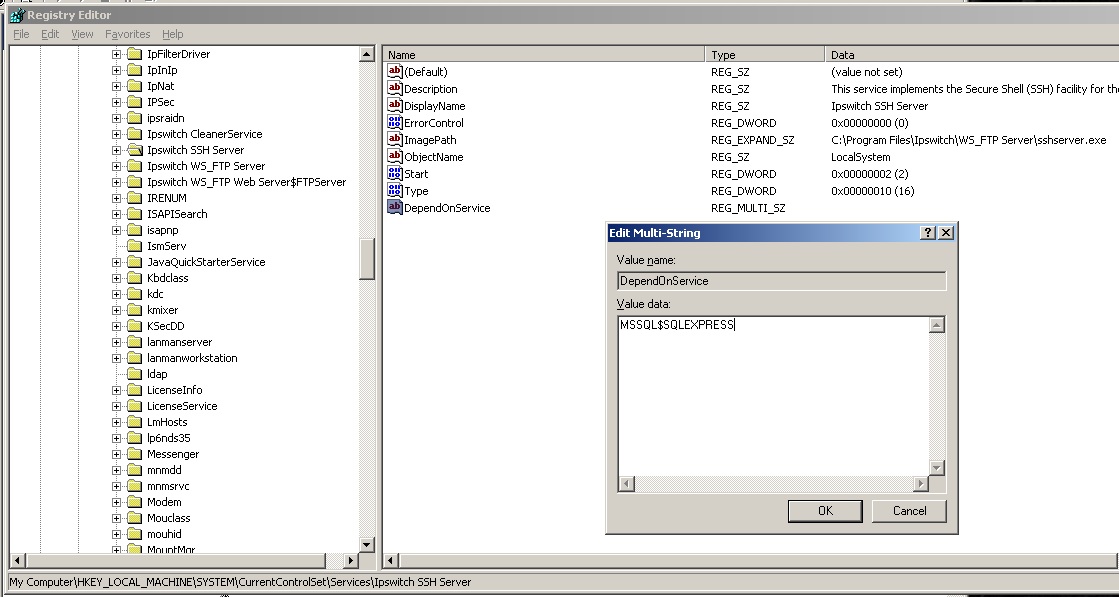The height and width of the screenshot is (597, 1119).
Task: Select the DependOnService value icon
Action: click(395, 208)
